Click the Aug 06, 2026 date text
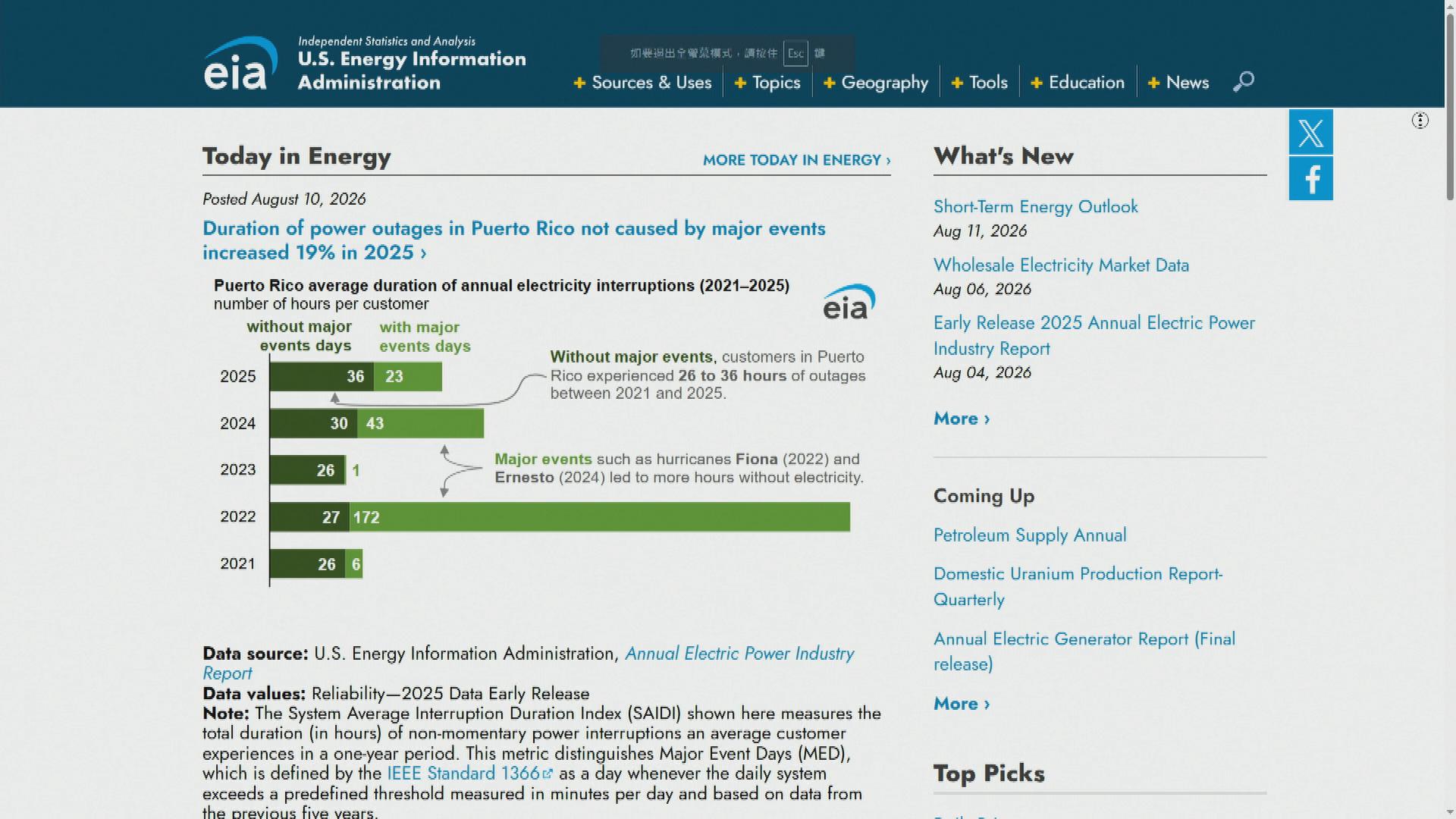The width and height of the screenshot is (1456, 819). (x=982, y=289)
